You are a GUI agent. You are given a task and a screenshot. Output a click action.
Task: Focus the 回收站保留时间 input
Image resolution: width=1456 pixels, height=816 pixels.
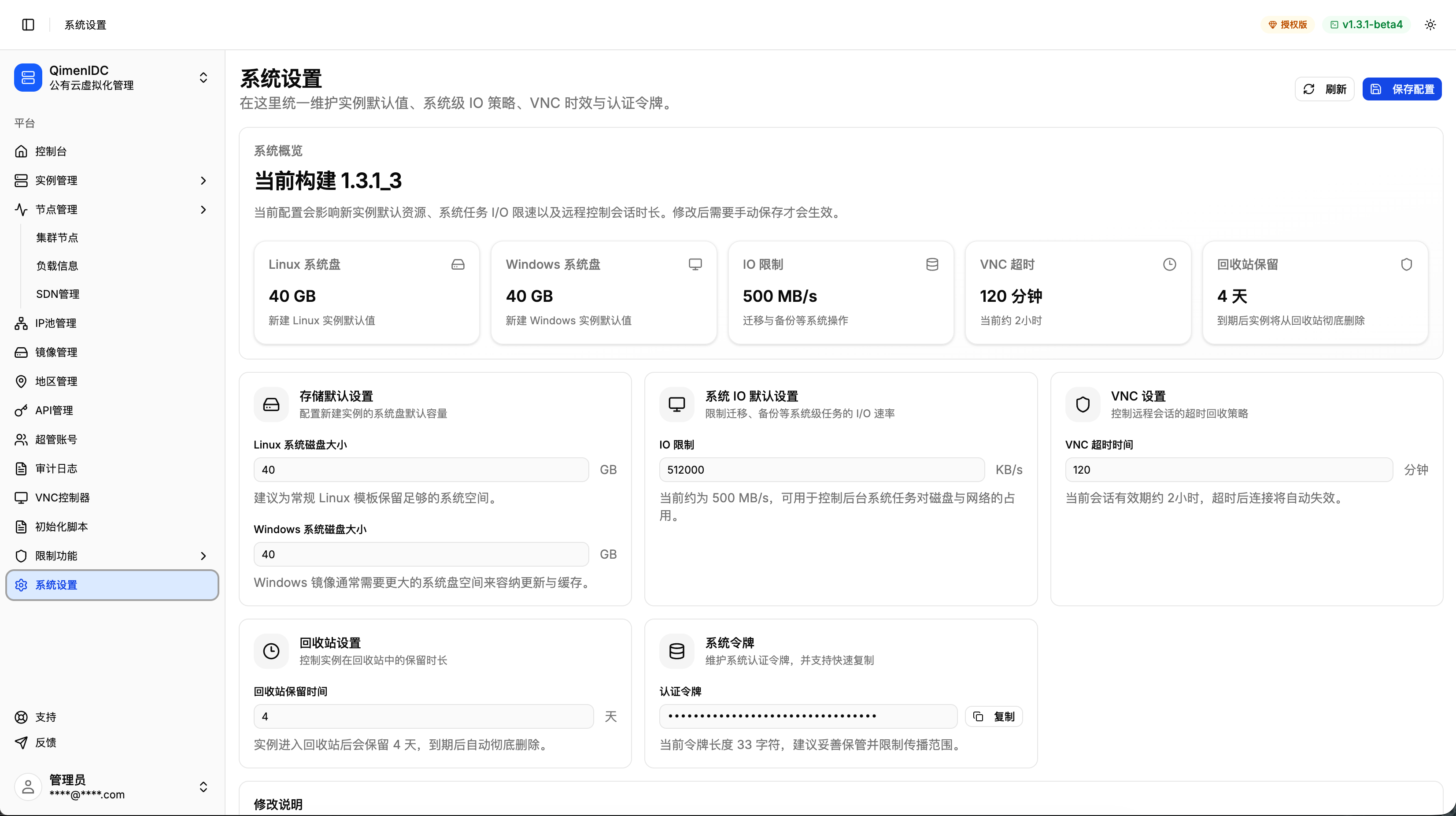click(423, 716)
